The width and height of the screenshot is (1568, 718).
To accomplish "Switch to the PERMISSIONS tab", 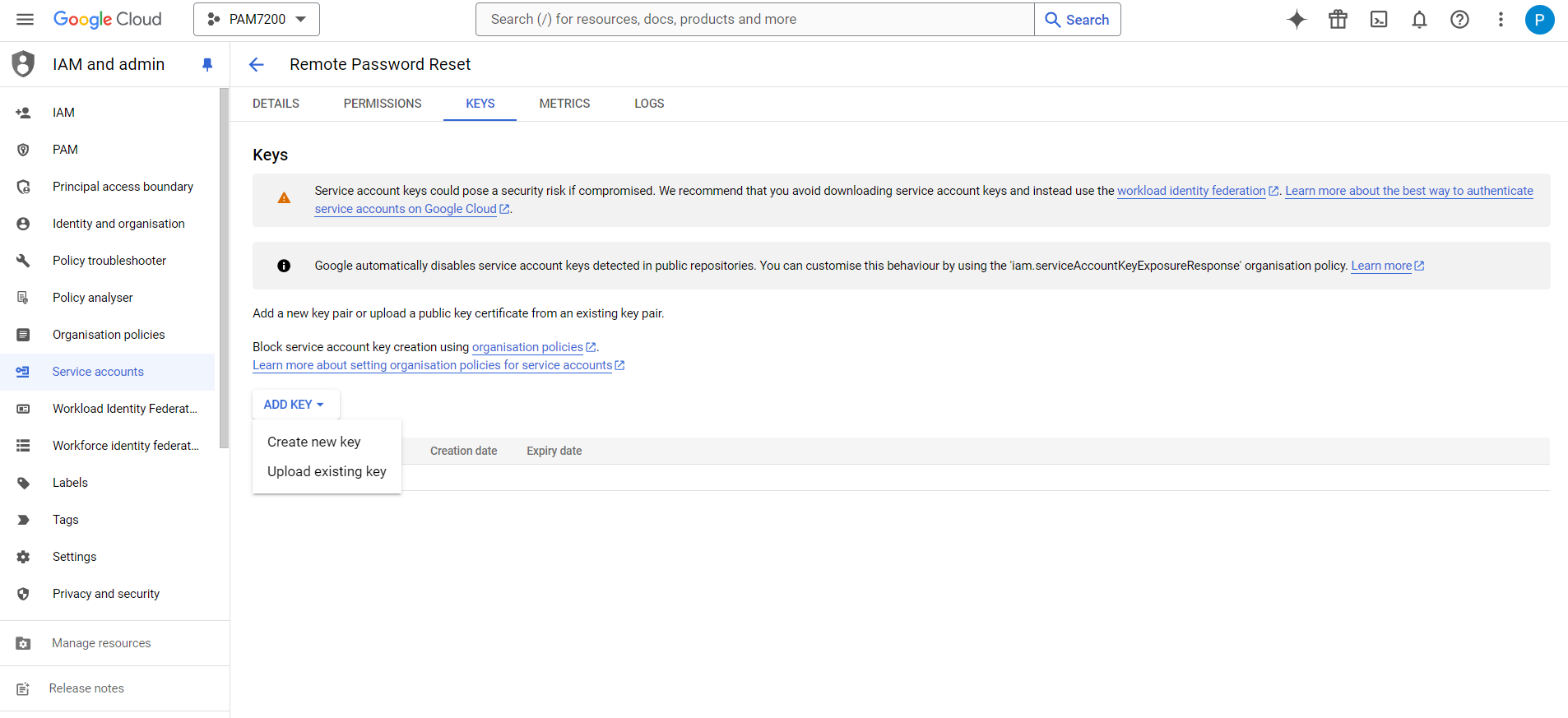I will 383,104.
